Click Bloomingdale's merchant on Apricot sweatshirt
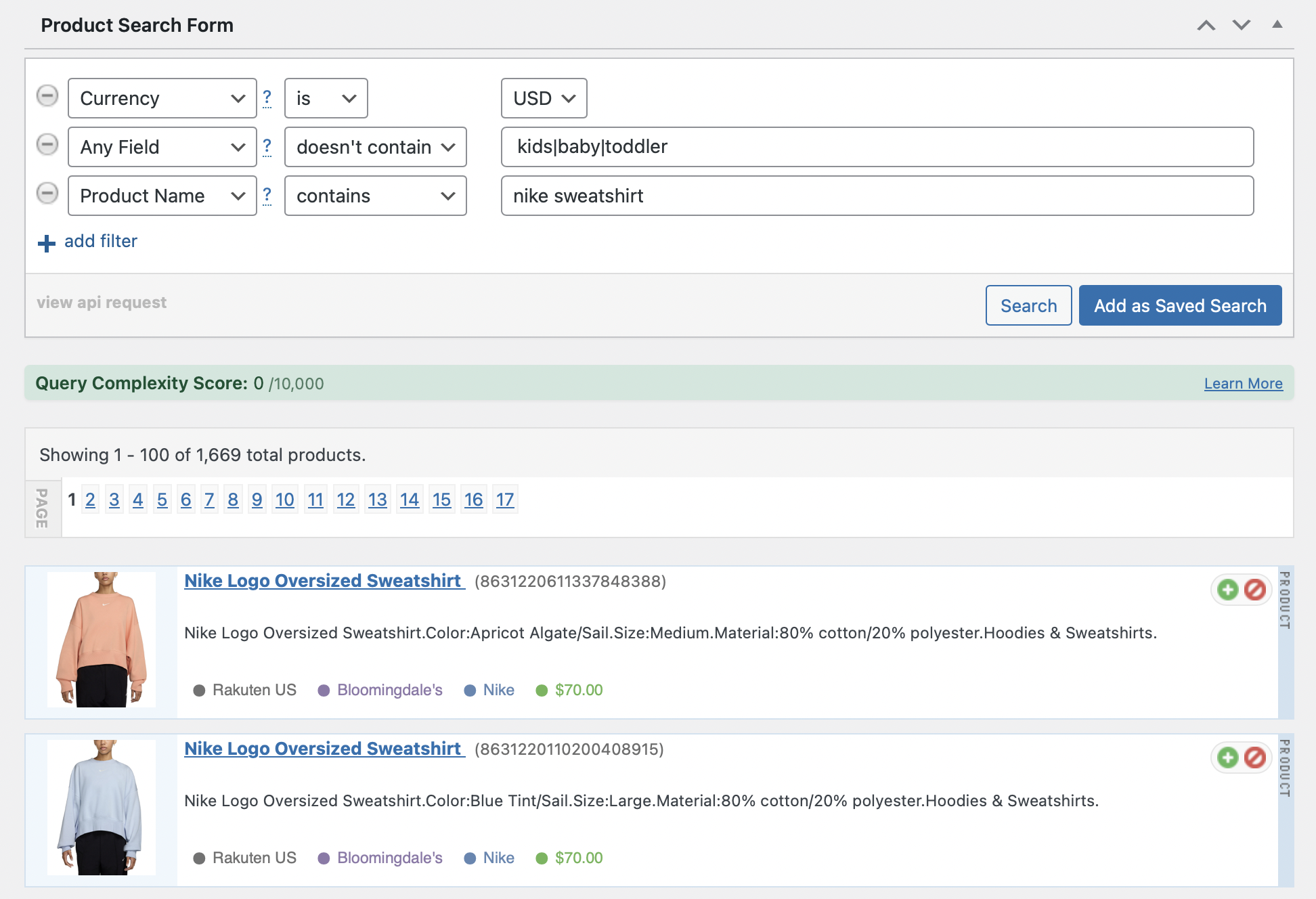1316x899 pixels. 390,690
